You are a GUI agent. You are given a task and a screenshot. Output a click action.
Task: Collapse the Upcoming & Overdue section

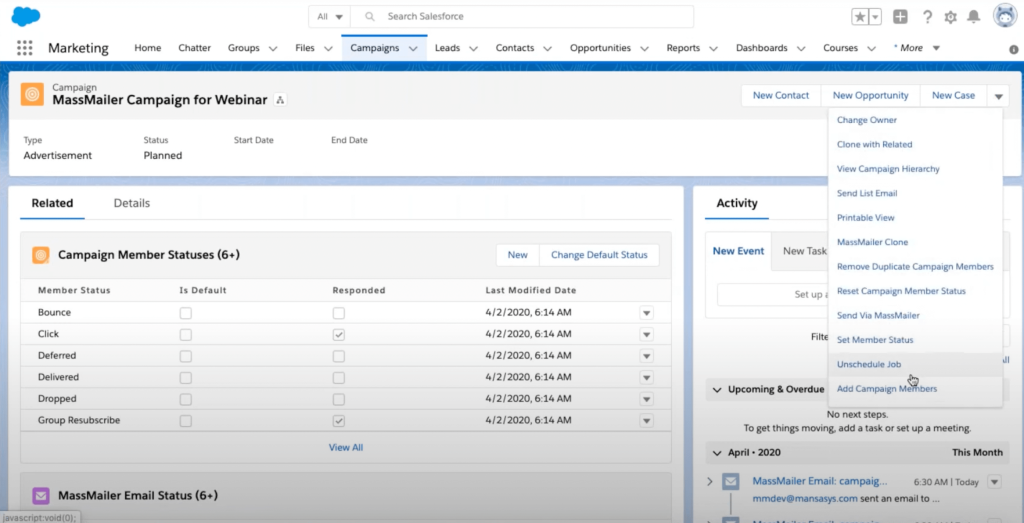tap(717, 389)
